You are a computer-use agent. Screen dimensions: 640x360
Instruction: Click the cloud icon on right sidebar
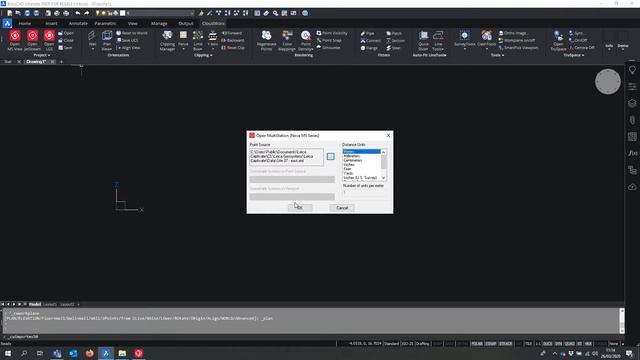pyautogui.click(x=632, y=187)
